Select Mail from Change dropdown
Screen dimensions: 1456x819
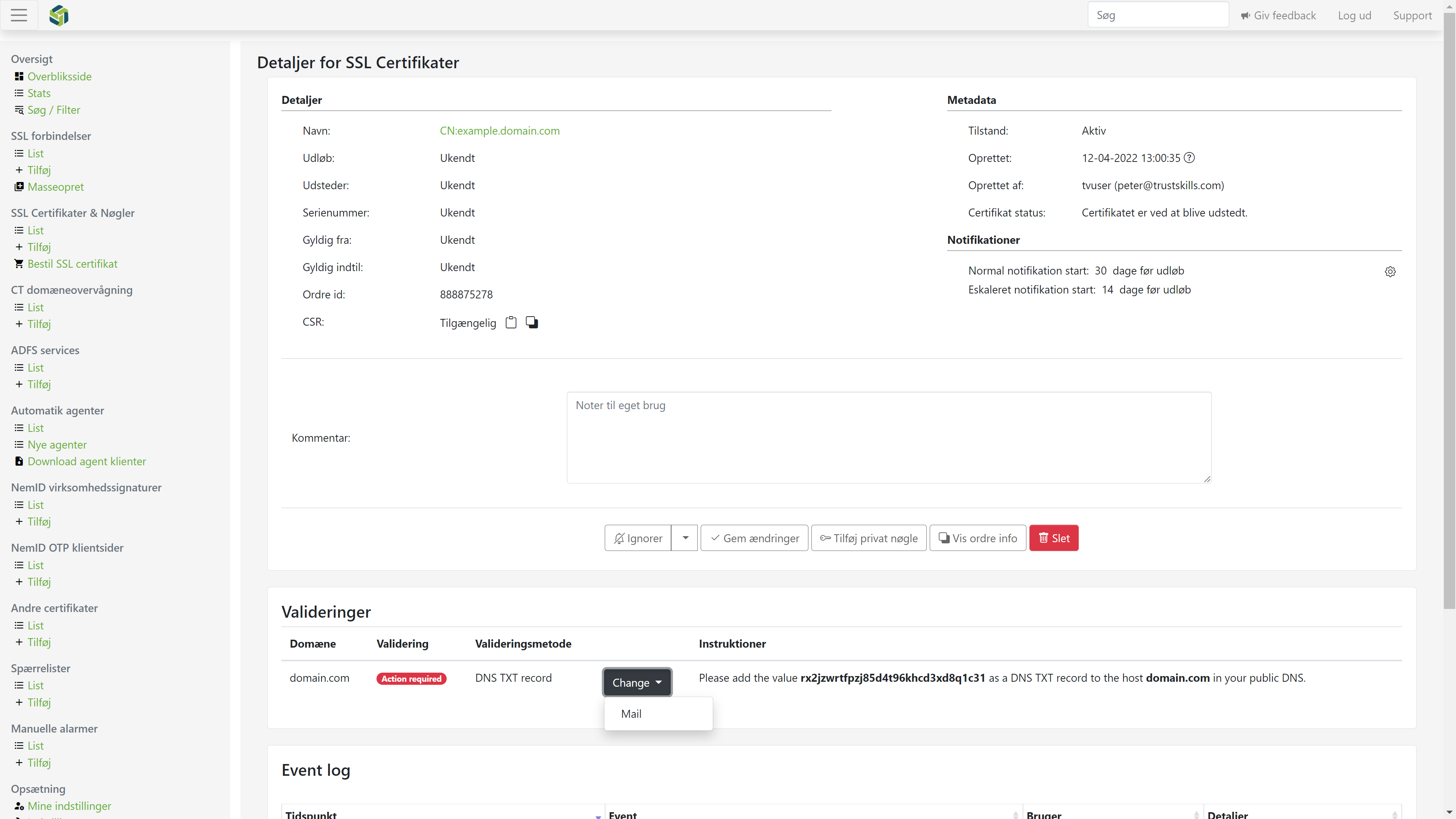631,713
